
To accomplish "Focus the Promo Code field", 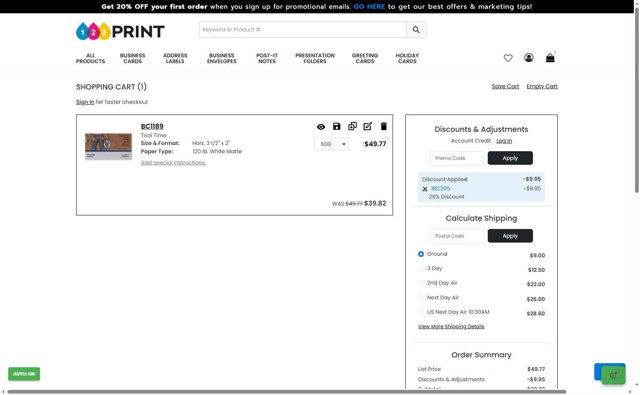I will (457, 158).
